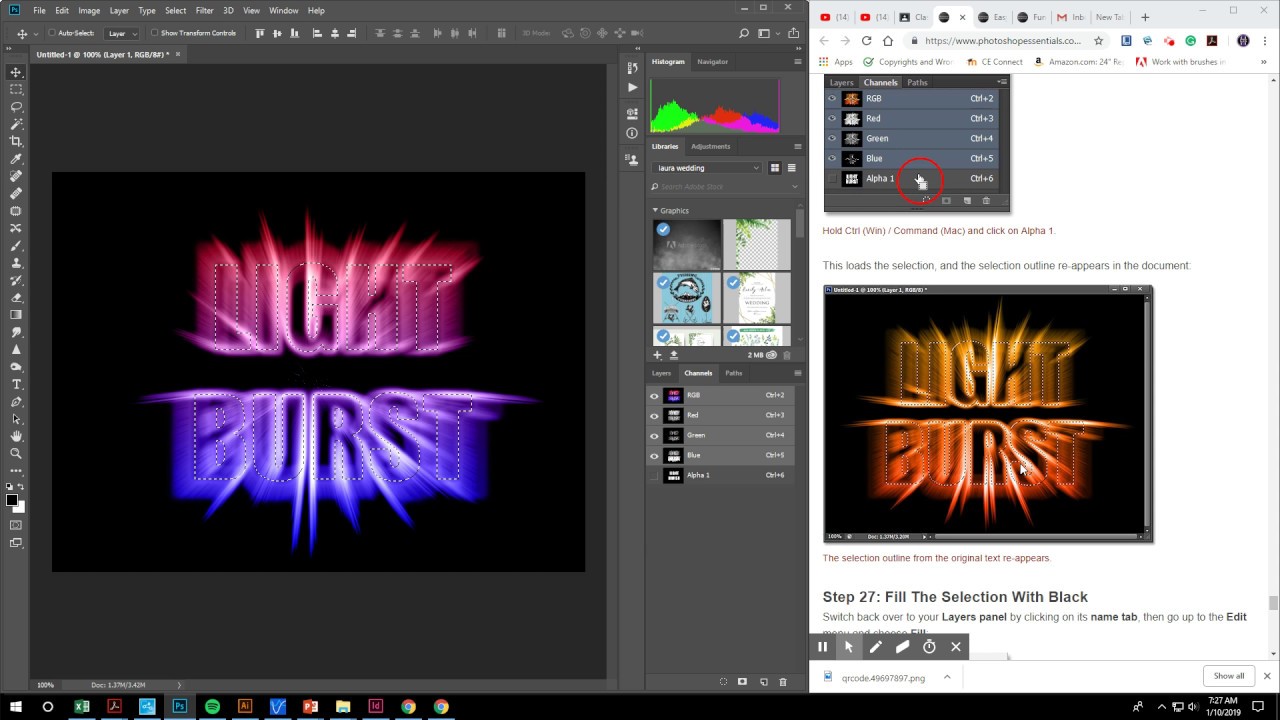The height and width of the screenshot is (720, 1280).
Task: Select the Lasso tool
Action: coord(16,107)
